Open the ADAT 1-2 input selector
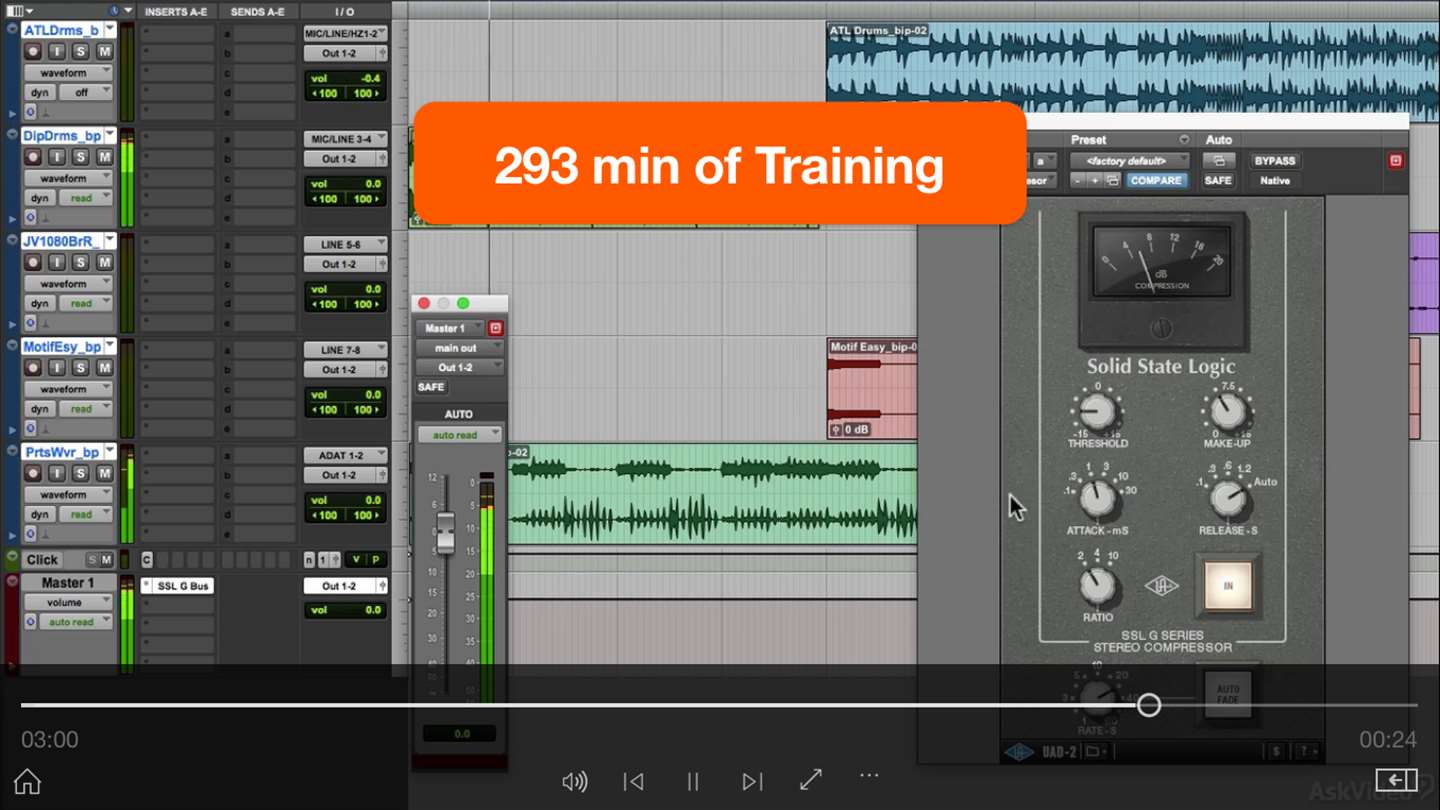The height and width of the screenshot is (810, 1440). 345,455
